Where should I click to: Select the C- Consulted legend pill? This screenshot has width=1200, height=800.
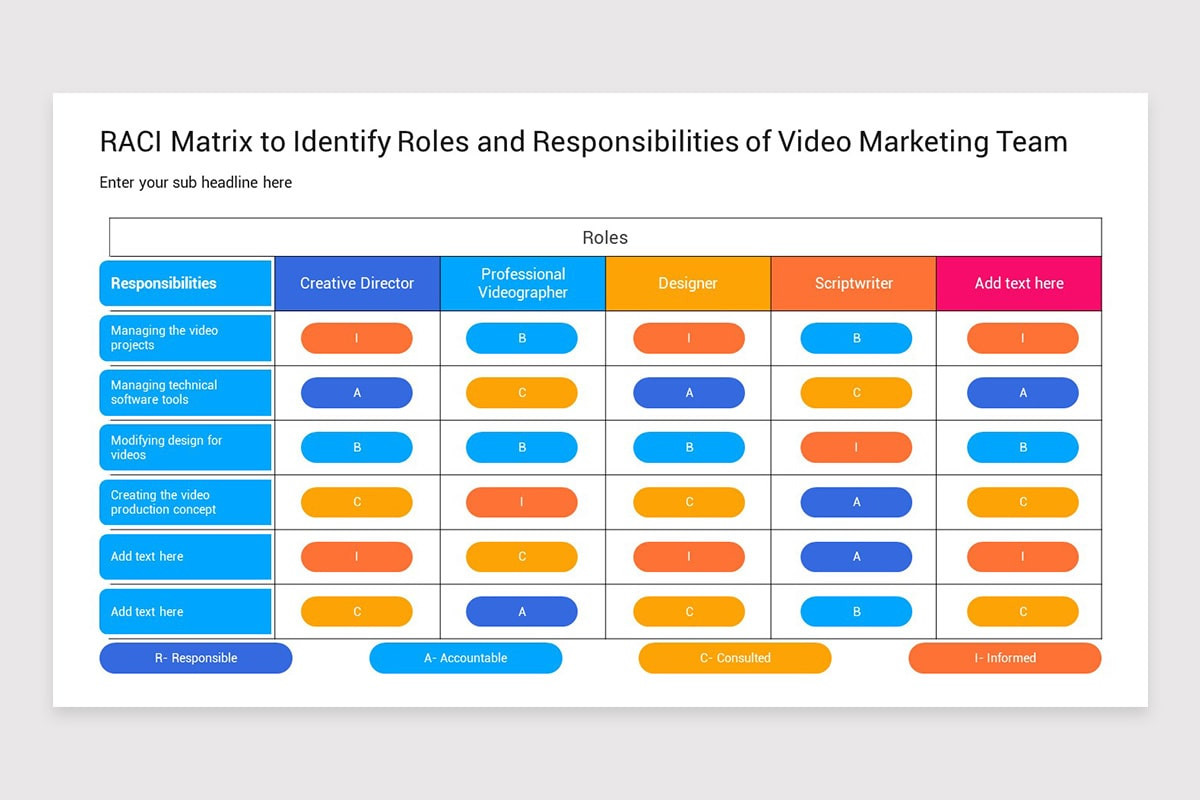coord(735,658)
